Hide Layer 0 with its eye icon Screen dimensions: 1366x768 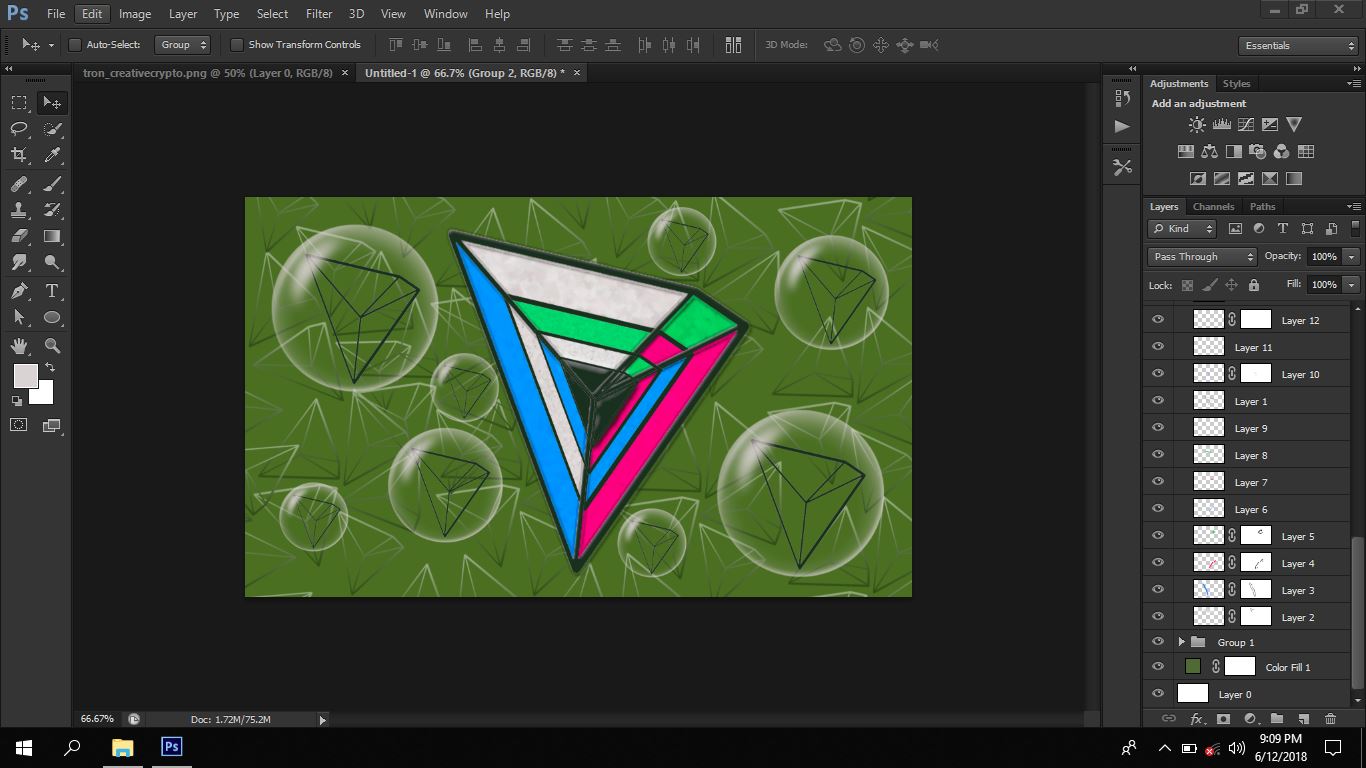click(1158, 694)
